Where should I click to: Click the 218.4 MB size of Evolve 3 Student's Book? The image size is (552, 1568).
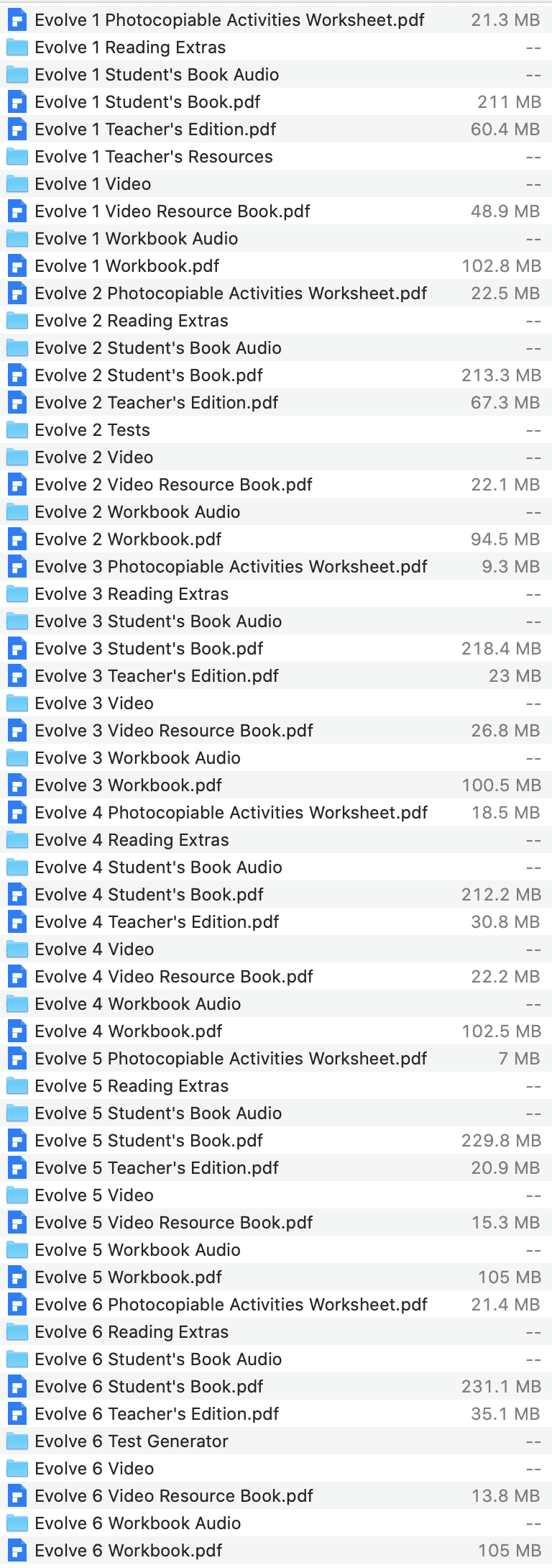click(x=501, y=649)
